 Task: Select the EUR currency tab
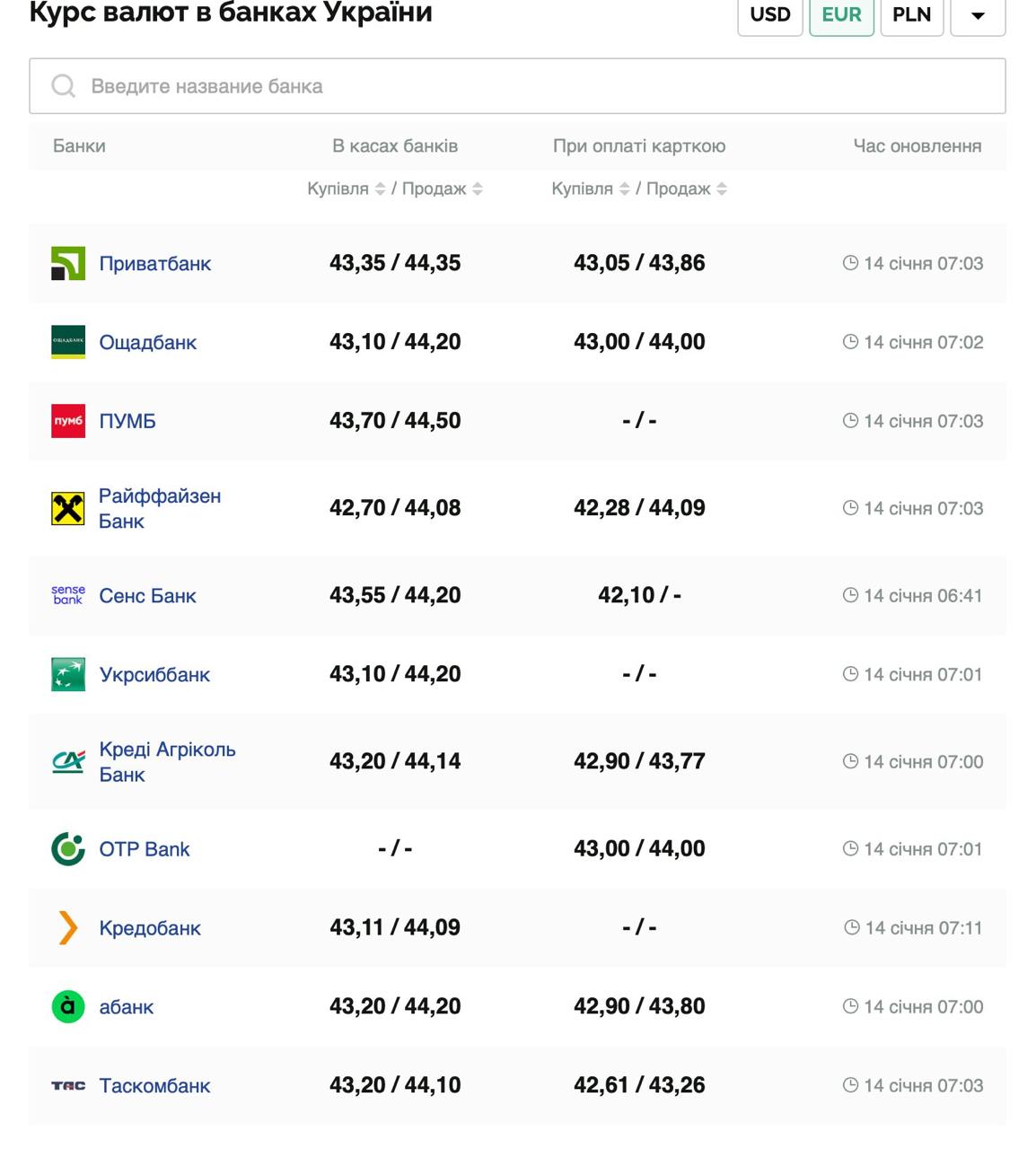tap(841, 15)
